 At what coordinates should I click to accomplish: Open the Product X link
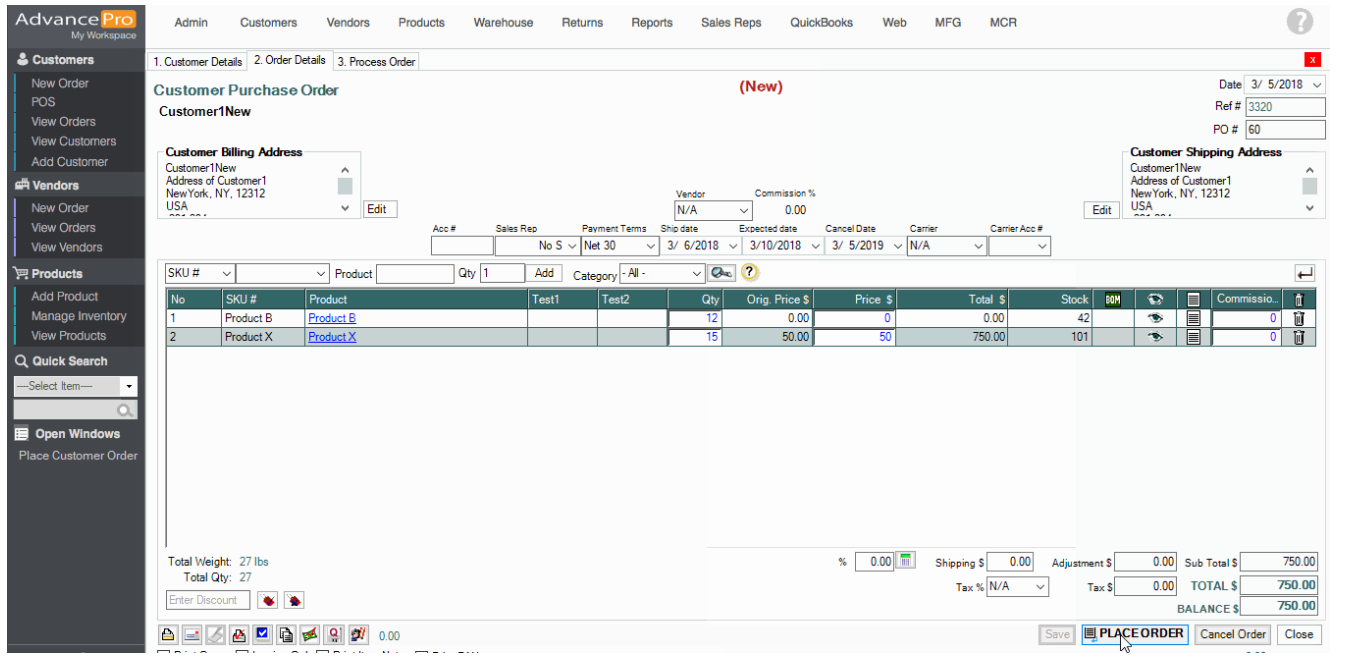(332, 337)
